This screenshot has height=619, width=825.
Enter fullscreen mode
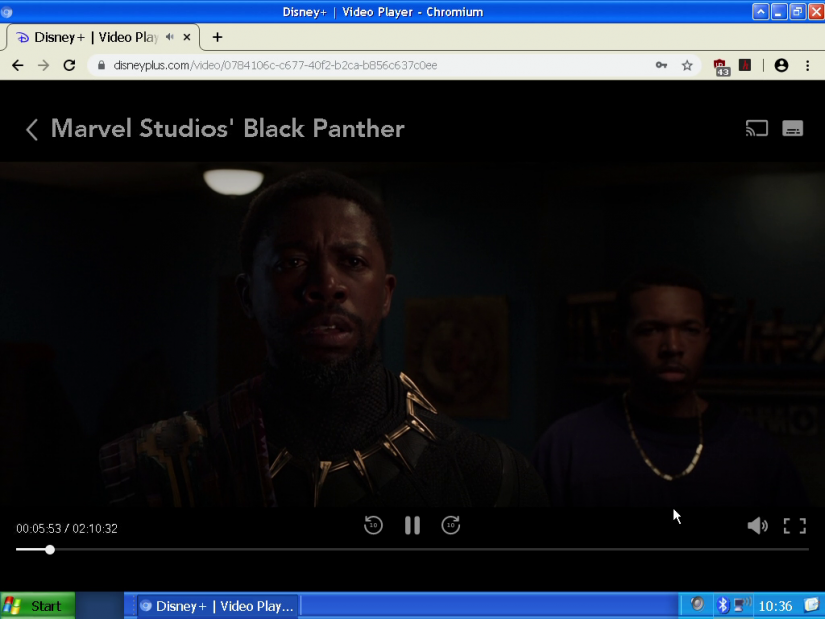click(794, 525)
